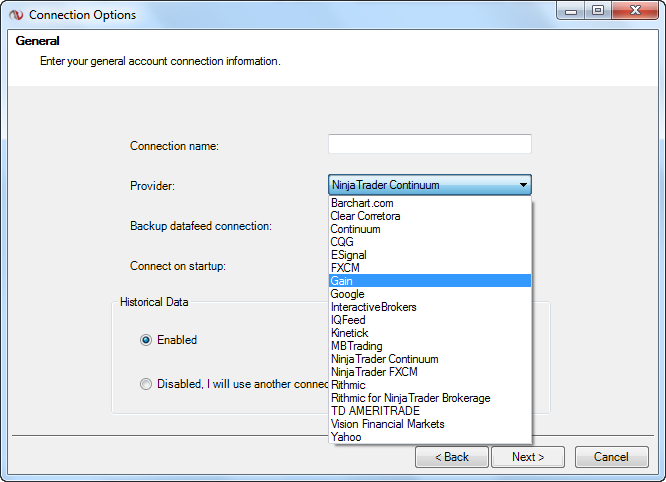Choose Yahoo as provider

point(430,437)
